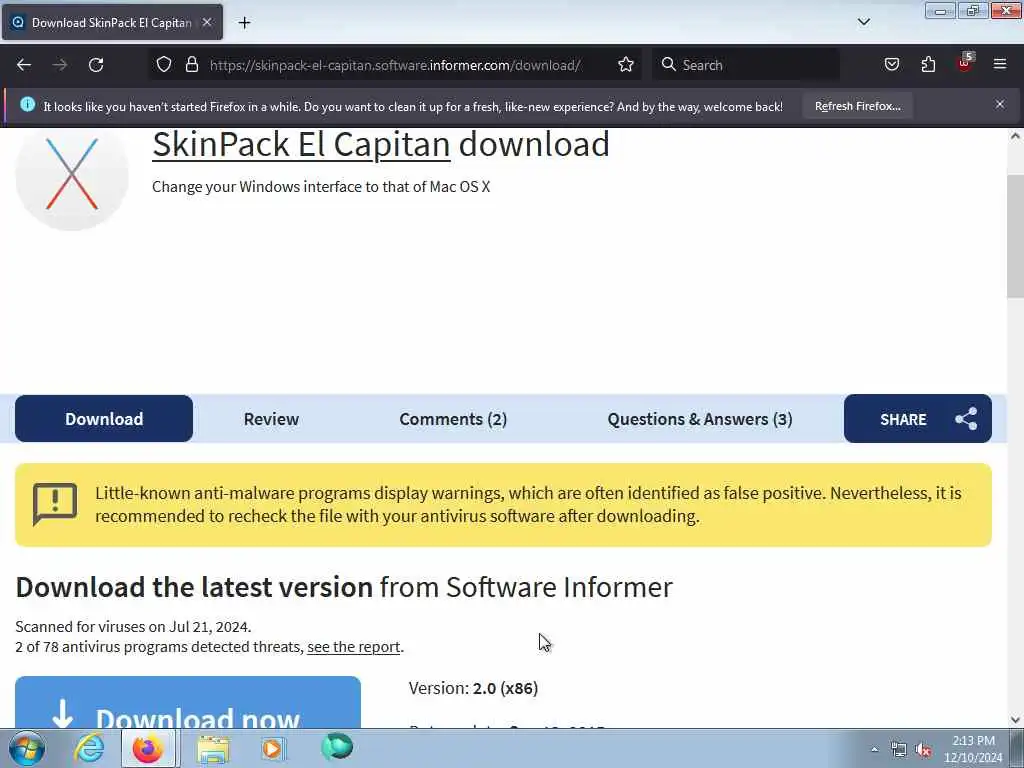Click the info icon in notification bar
1024x768 pixels.
[27, 104]
